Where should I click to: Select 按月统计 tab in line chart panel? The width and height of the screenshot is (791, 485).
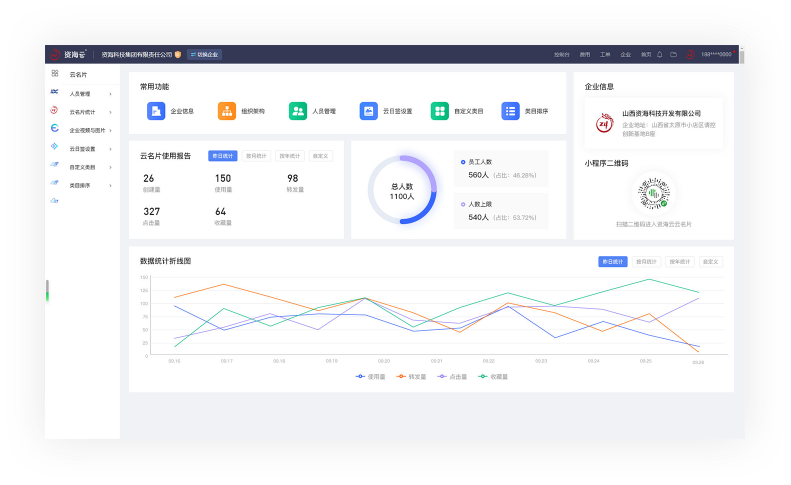pos(646,261)
